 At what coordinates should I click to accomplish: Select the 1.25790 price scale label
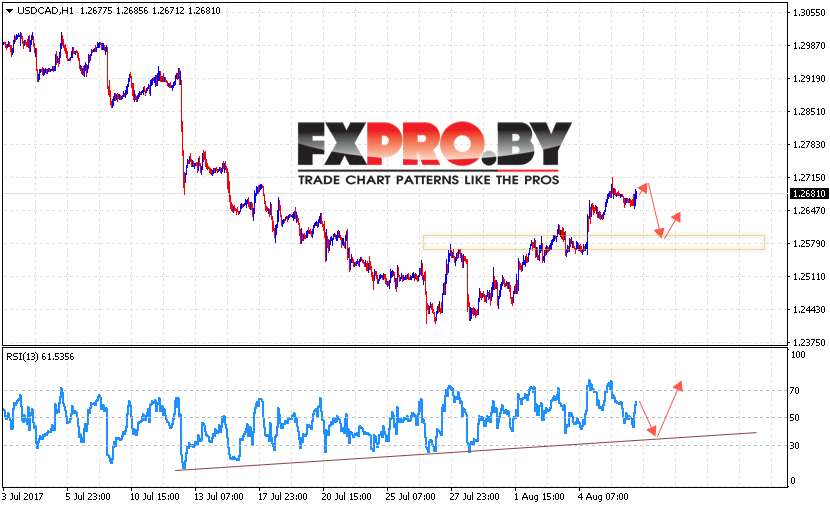click(809, 243)
